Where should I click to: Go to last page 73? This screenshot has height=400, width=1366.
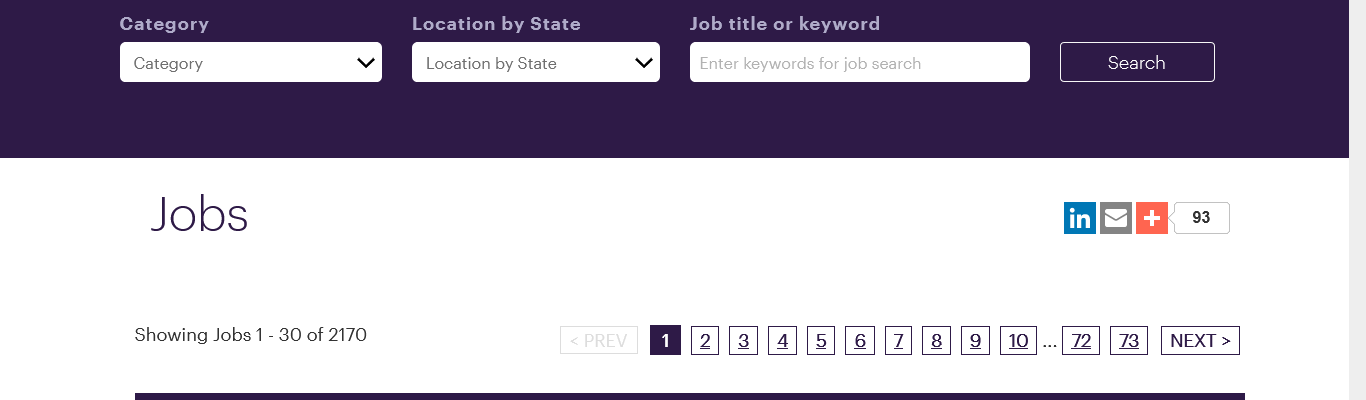click(x=1129, y=341)
